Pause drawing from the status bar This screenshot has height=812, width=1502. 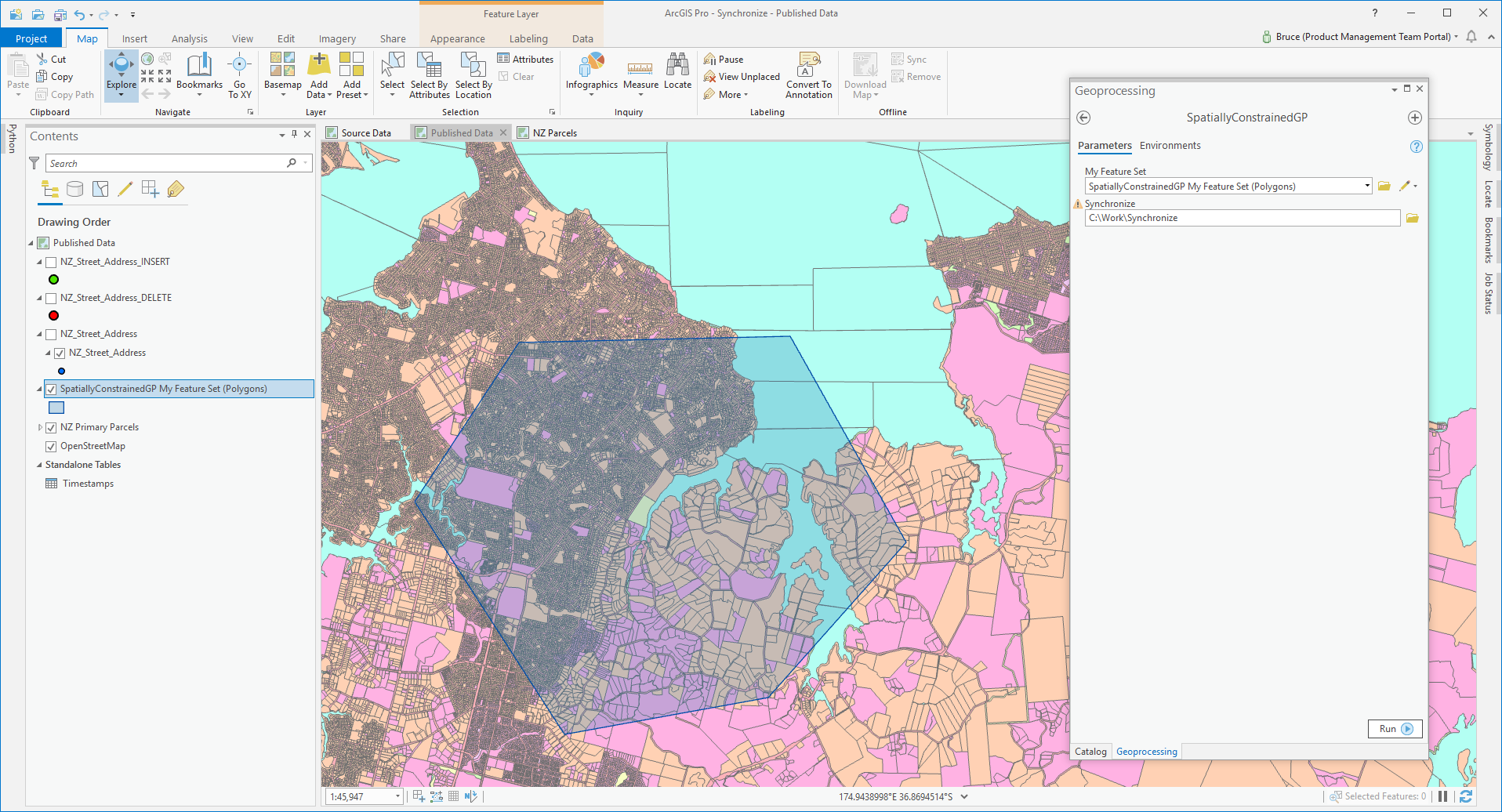[1442, 796]
